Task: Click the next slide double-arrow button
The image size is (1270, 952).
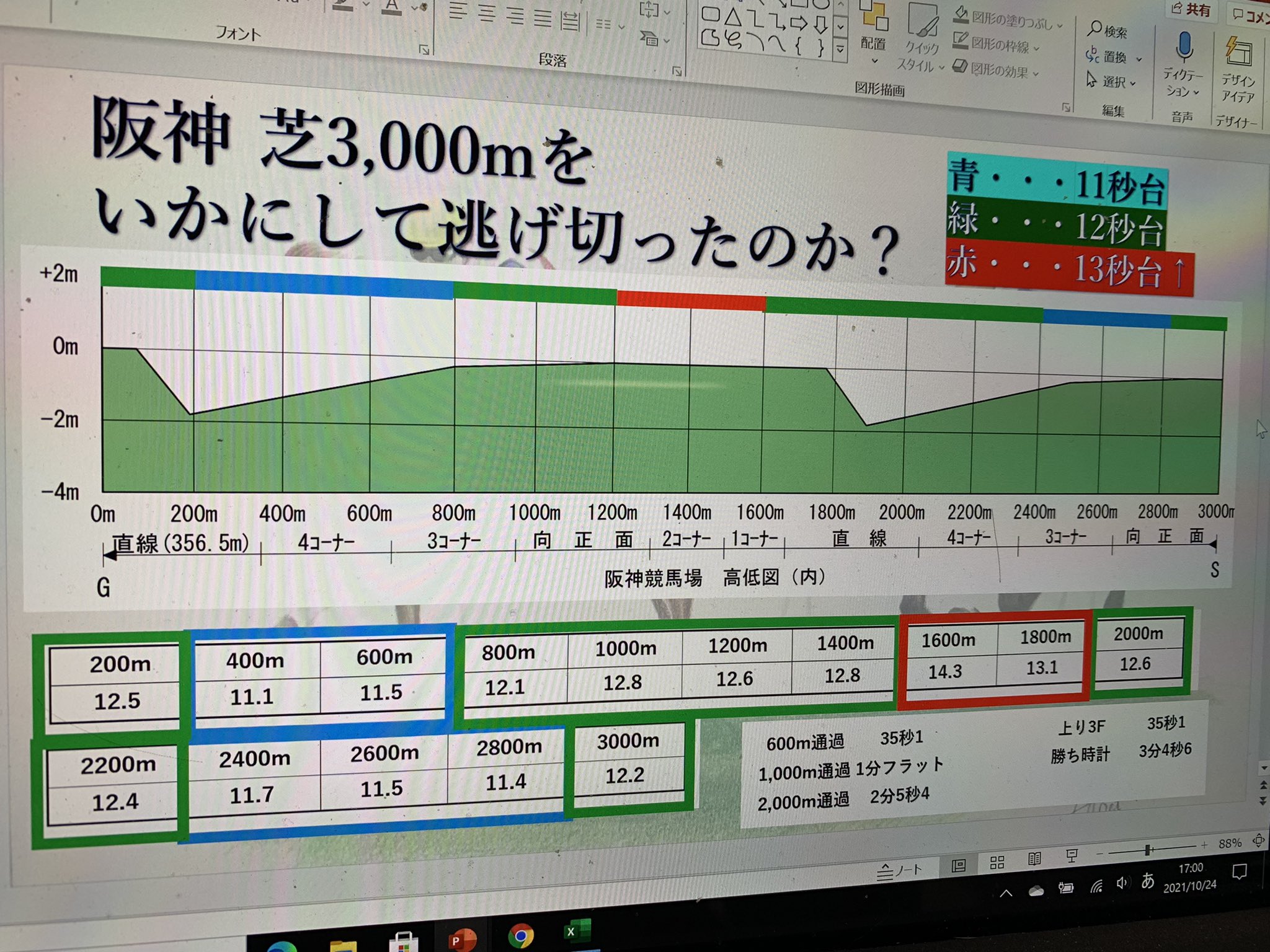Action: (x=1264, y=800)
